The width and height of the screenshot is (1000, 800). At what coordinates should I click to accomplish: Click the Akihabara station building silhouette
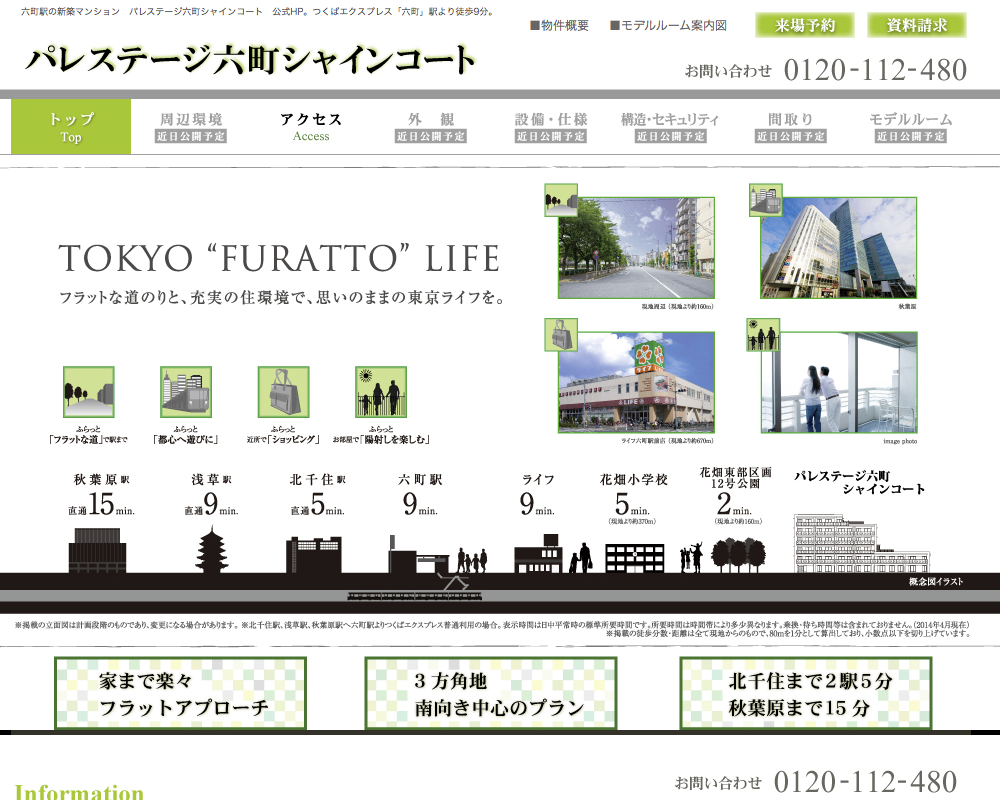pos(97,551)
